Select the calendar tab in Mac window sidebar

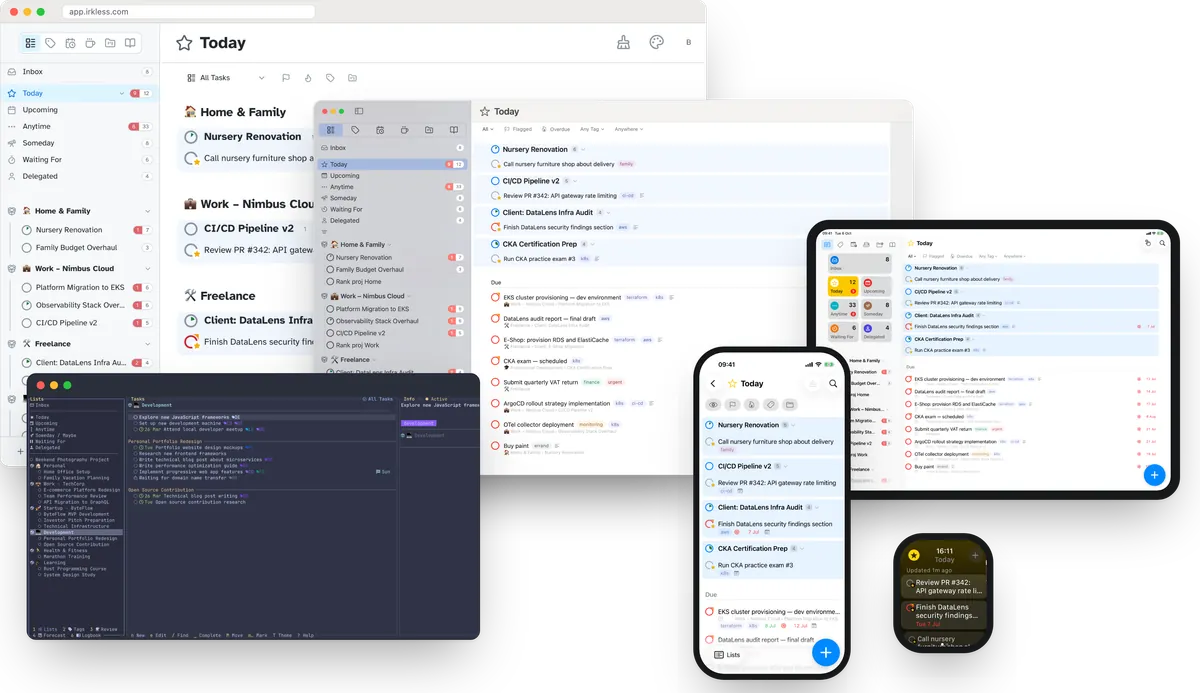(x=380, y=130)
